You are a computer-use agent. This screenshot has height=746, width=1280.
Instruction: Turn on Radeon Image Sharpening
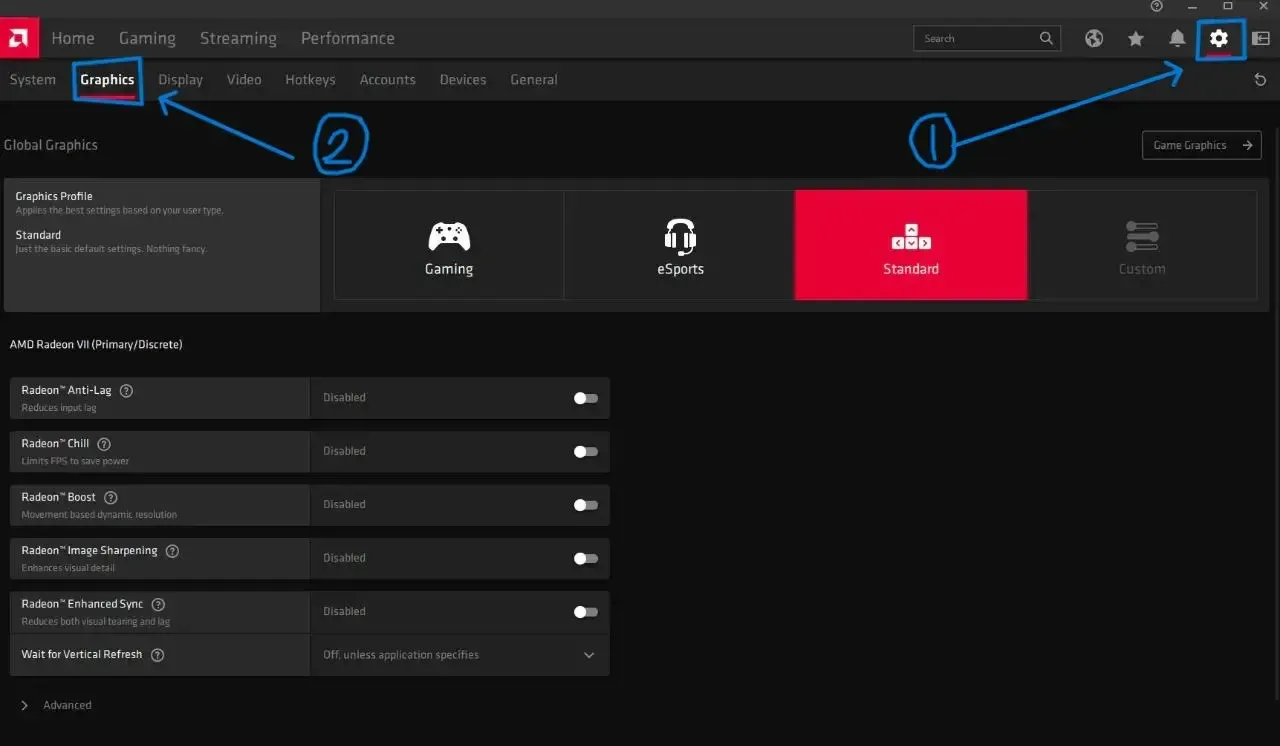click(585, 558)
